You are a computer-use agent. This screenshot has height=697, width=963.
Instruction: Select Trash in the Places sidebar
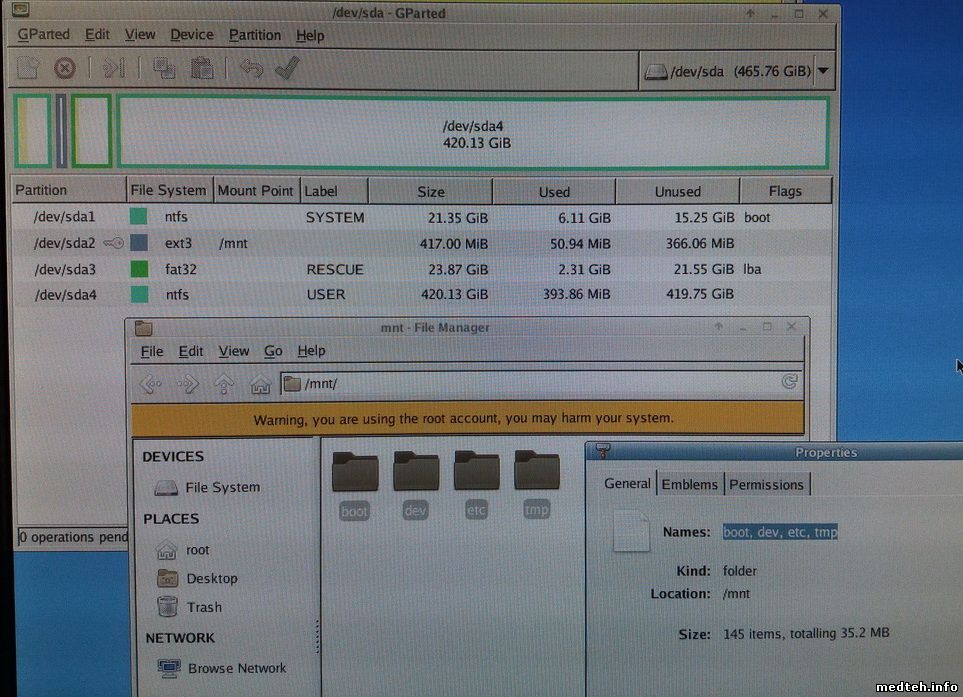pyautogui.click(x=204, y=607)
